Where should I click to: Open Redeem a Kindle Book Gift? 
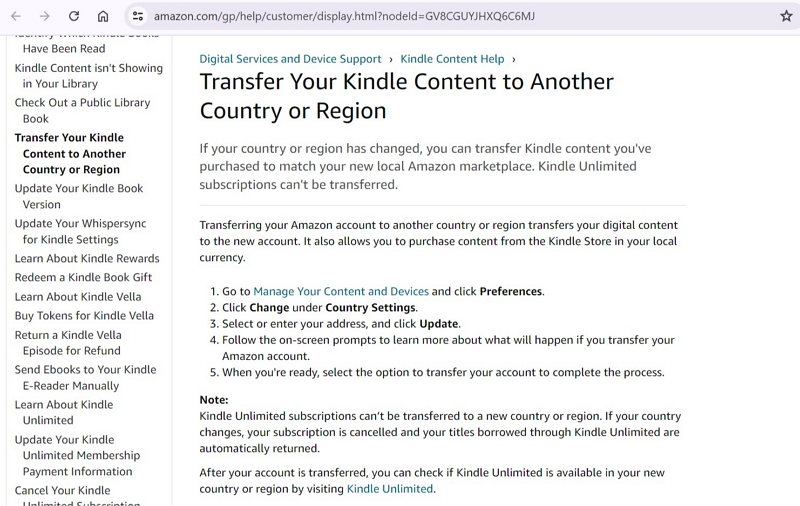[83, 277]
